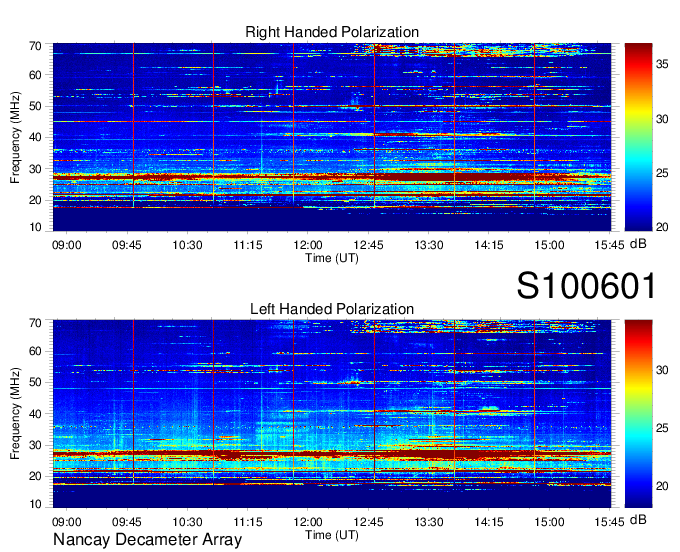
Task: Click 10 frequency tick on Right Handed plot
Action: coord(35,227)
